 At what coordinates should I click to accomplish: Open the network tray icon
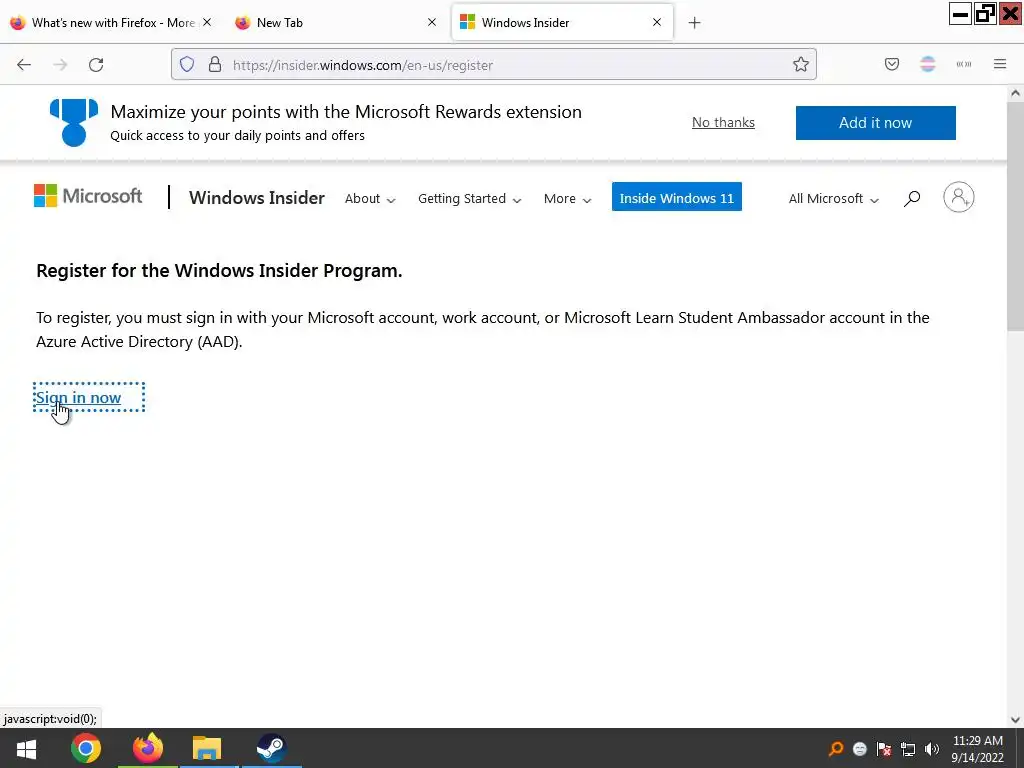pos(908,749)
